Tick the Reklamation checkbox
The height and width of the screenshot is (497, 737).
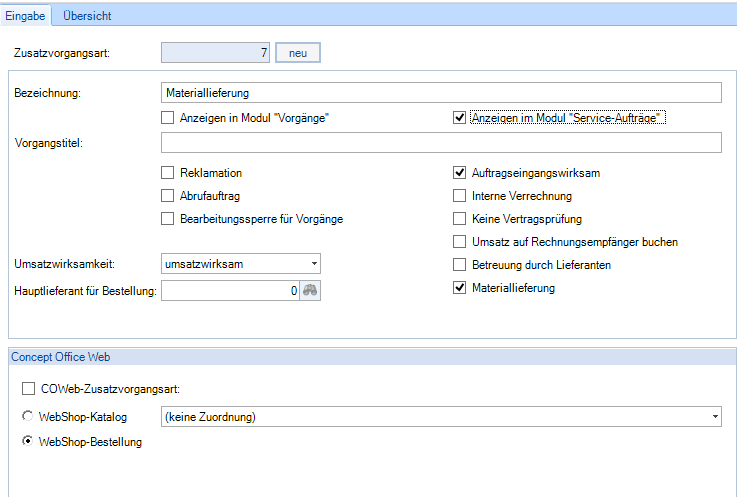pos(168,173)
